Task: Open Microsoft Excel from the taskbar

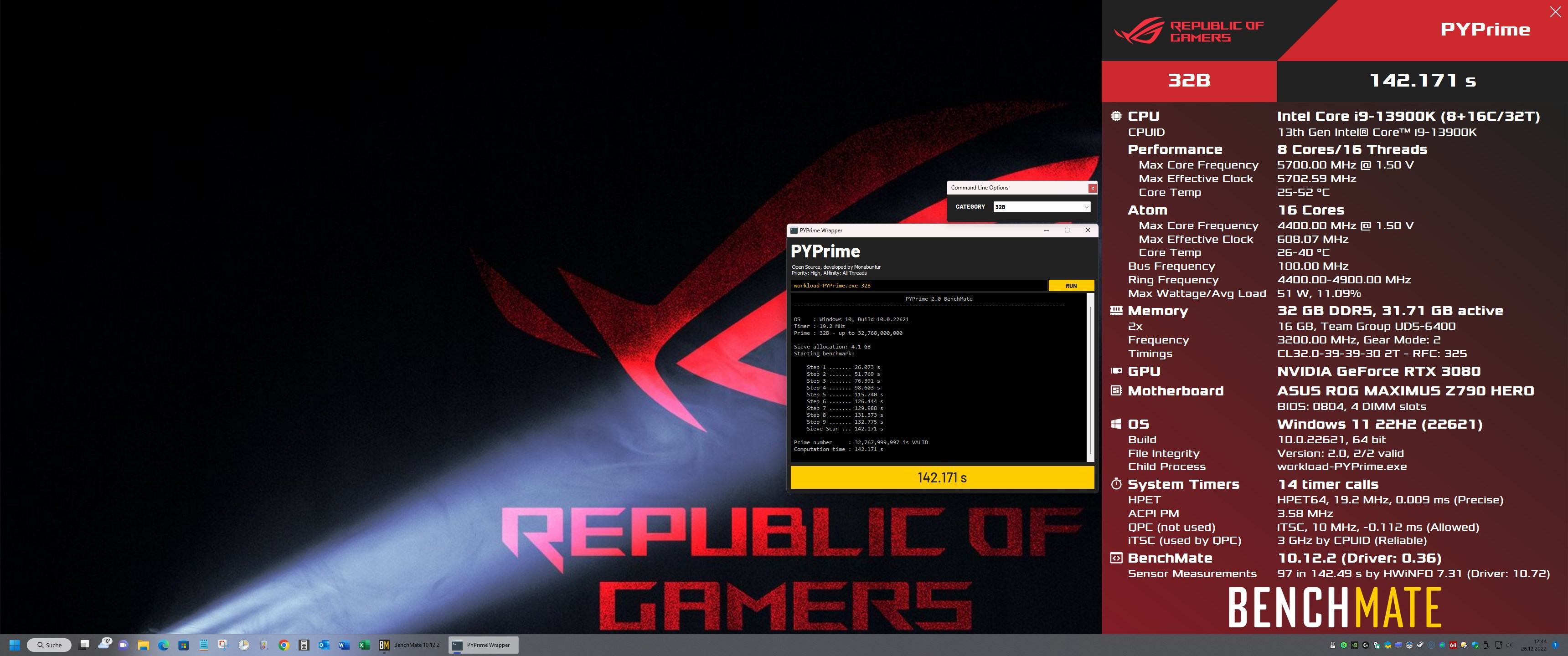Action: [x=364, y=645]
